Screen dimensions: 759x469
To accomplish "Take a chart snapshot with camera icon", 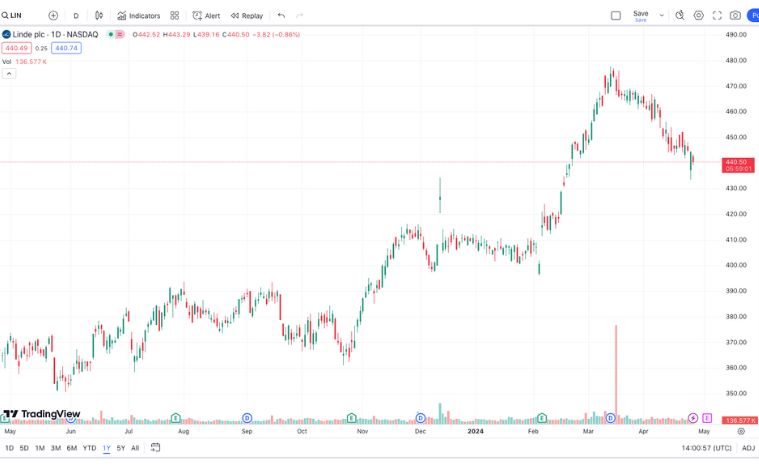I will tap(735, 16).
